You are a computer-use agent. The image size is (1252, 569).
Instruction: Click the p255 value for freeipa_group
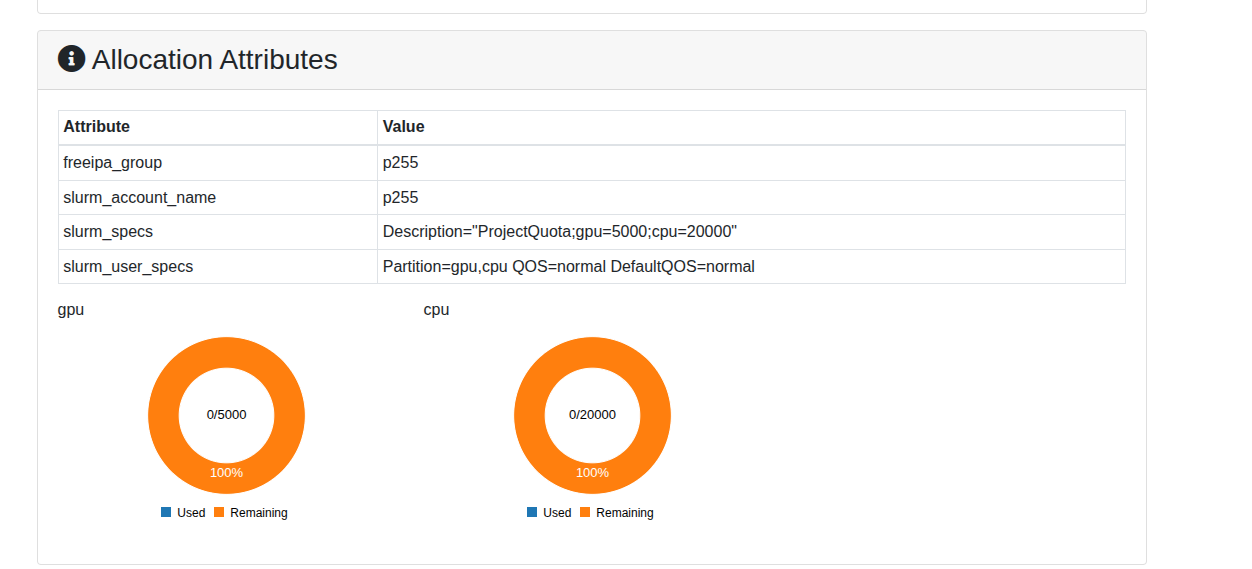(x=400, y=162)
